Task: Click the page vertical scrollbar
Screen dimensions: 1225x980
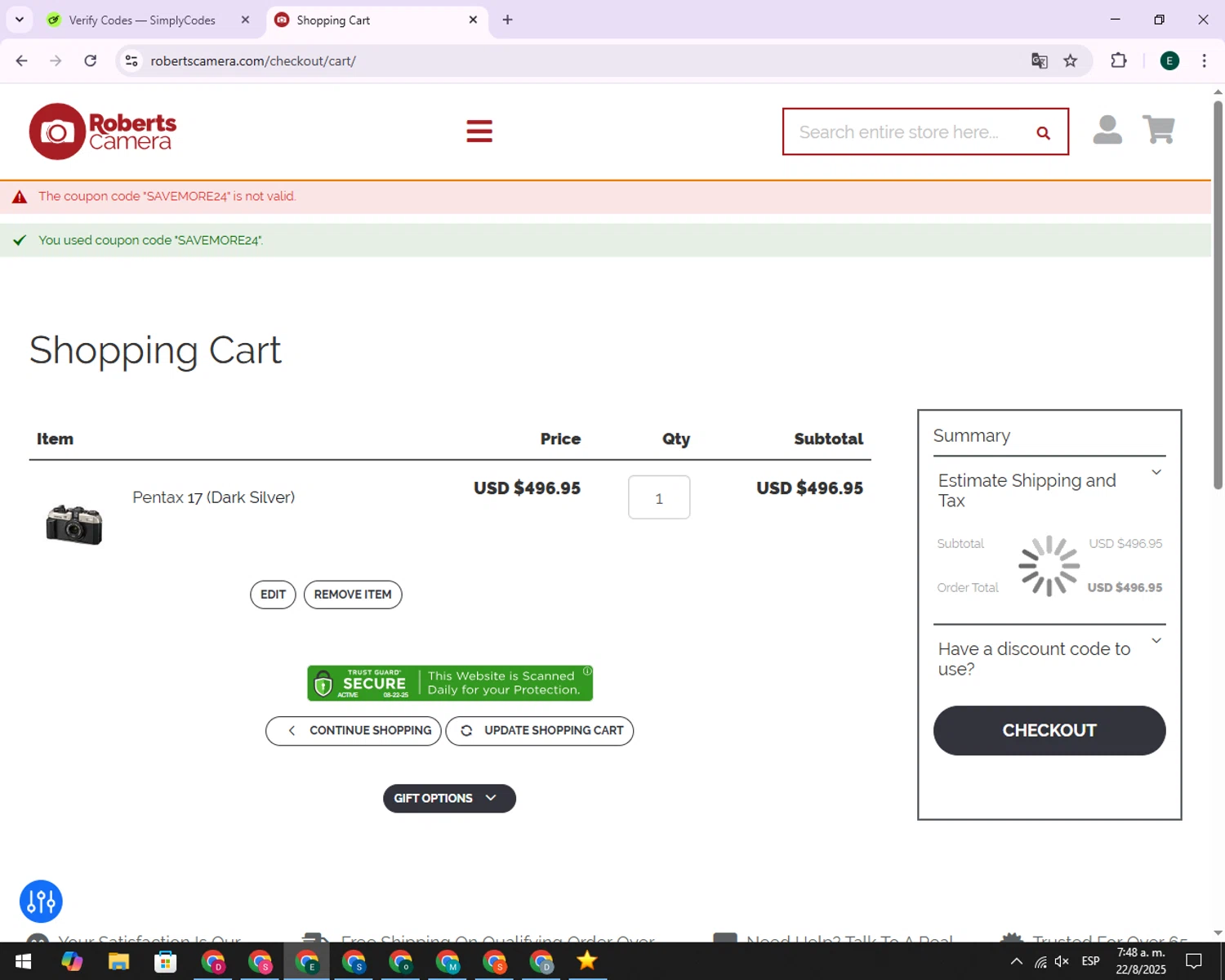Action: pos(1218,295)
